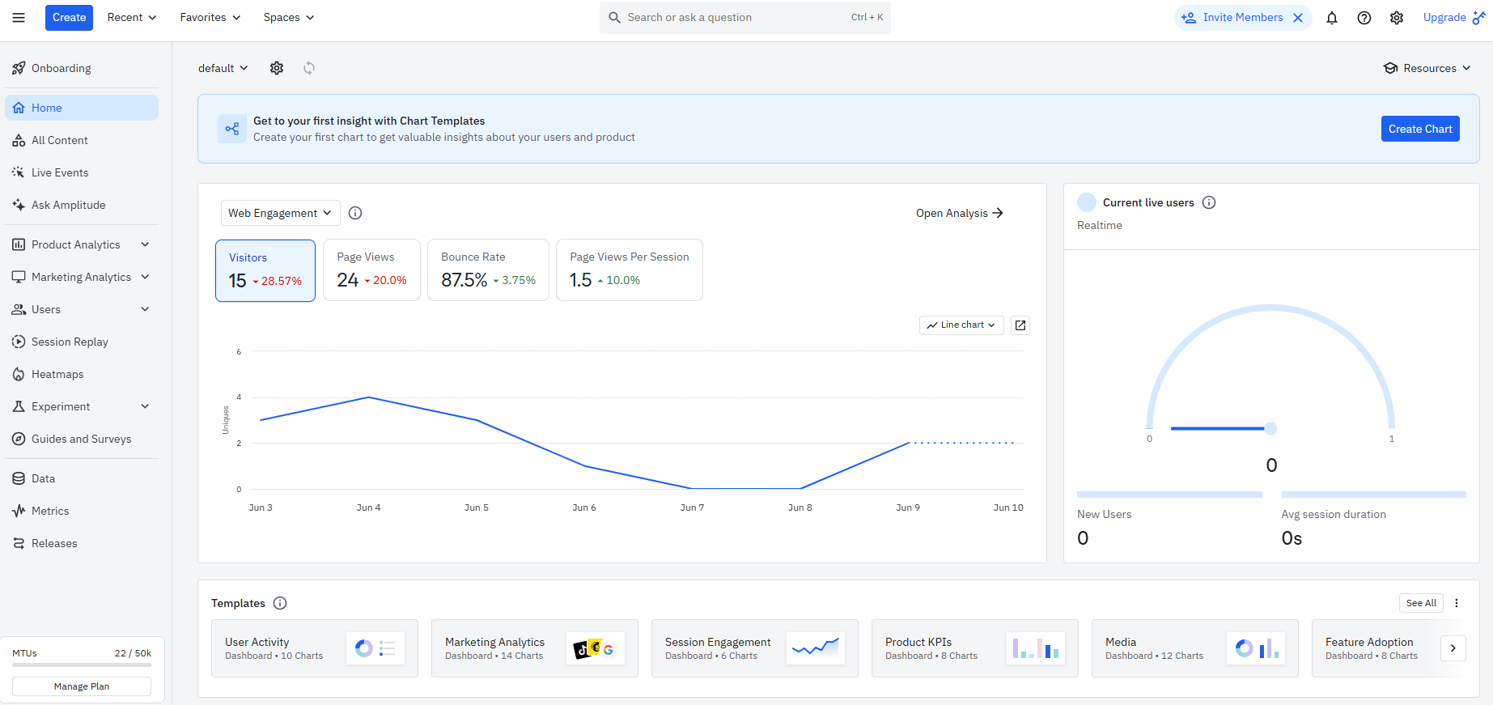
Task: Click the Create Chart button
Action: click(1420, 129)
